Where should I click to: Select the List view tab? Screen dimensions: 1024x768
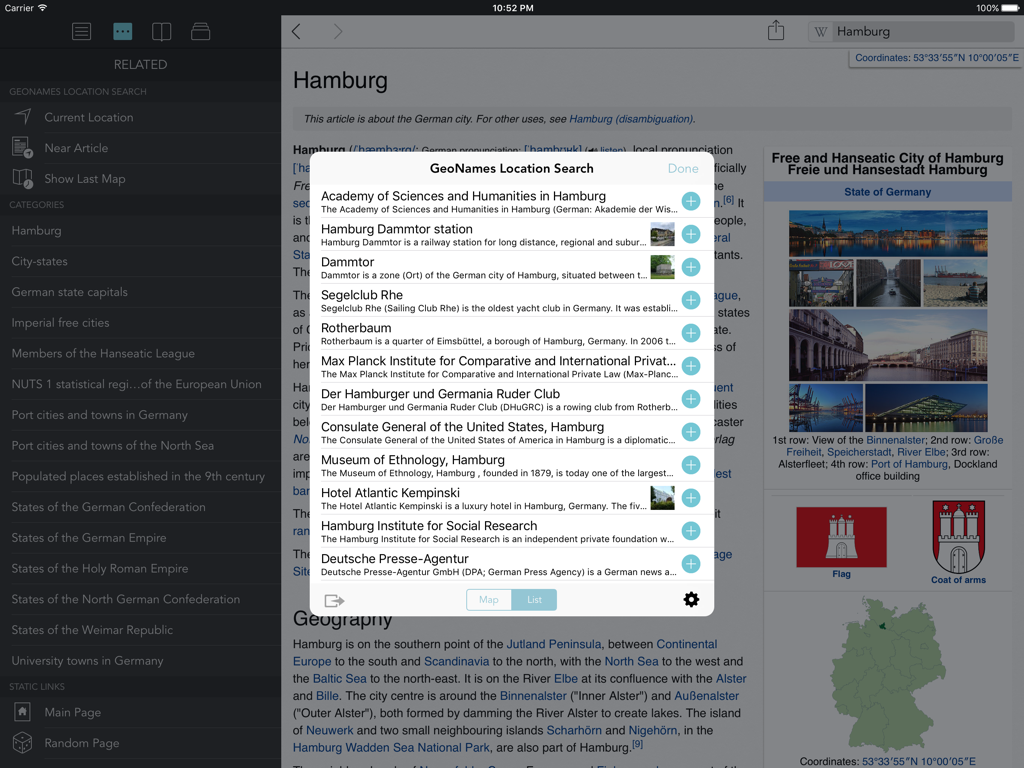pos(534,599)
